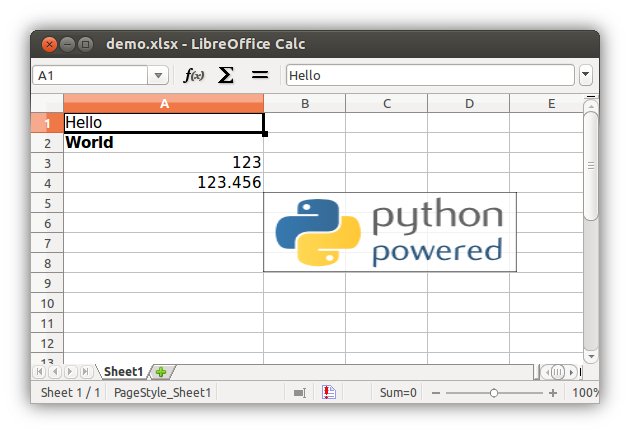Click the Sum=0 status bar field
The image size is (630, 434).
[398, 393]
